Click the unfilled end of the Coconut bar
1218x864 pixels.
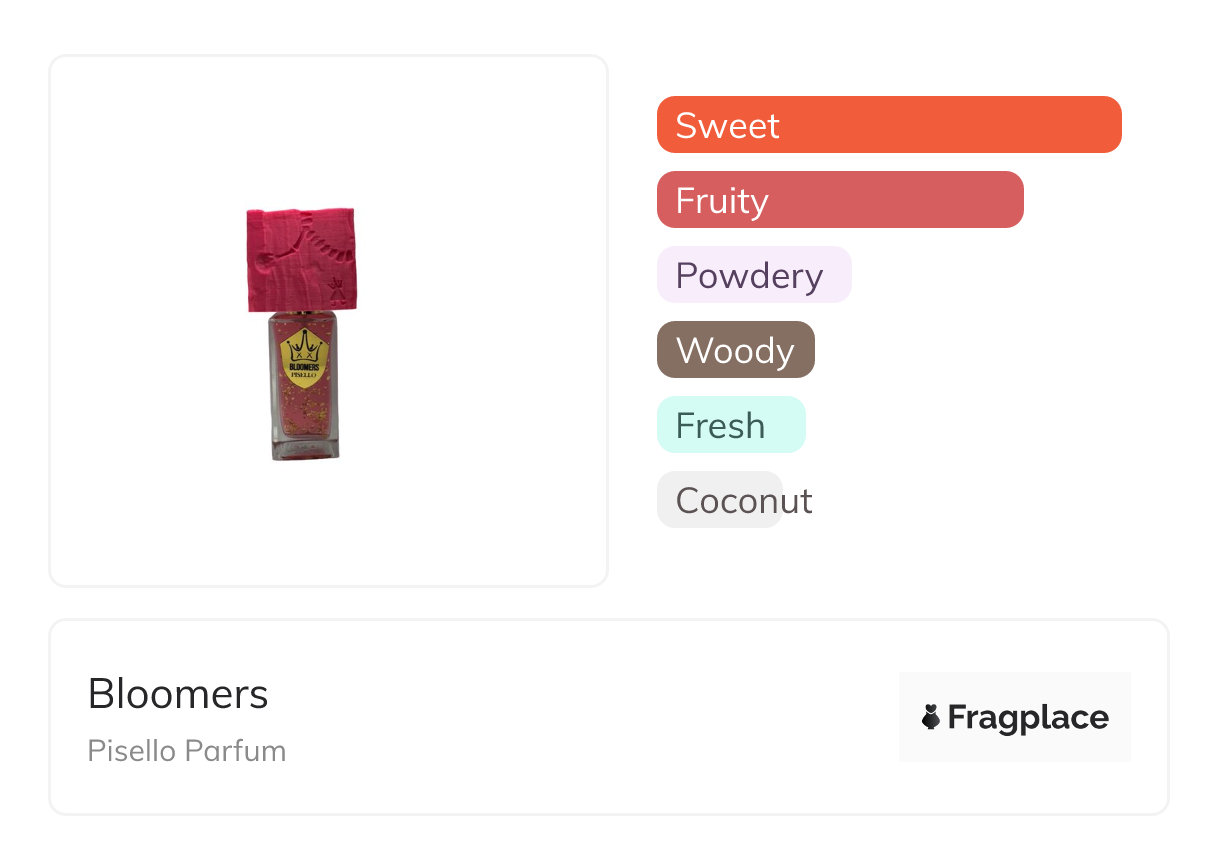pos(799,500)
